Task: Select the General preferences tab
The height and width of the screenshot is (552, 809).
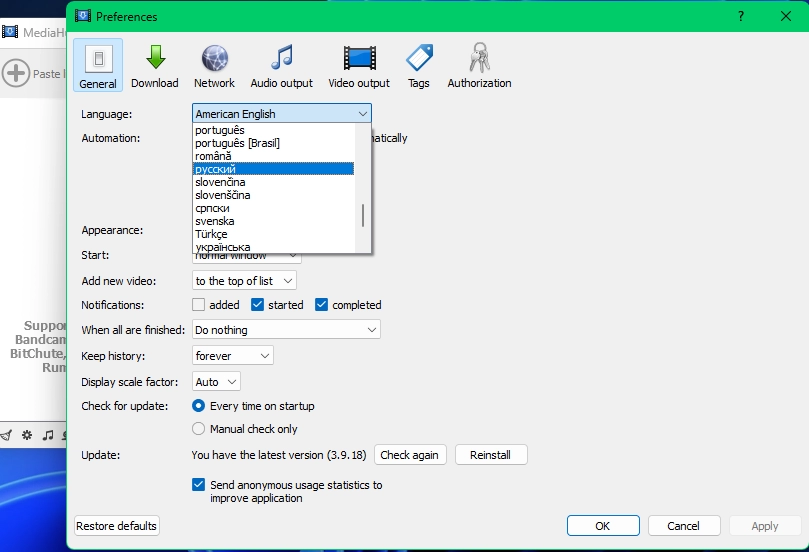Action: coord(98,66)
